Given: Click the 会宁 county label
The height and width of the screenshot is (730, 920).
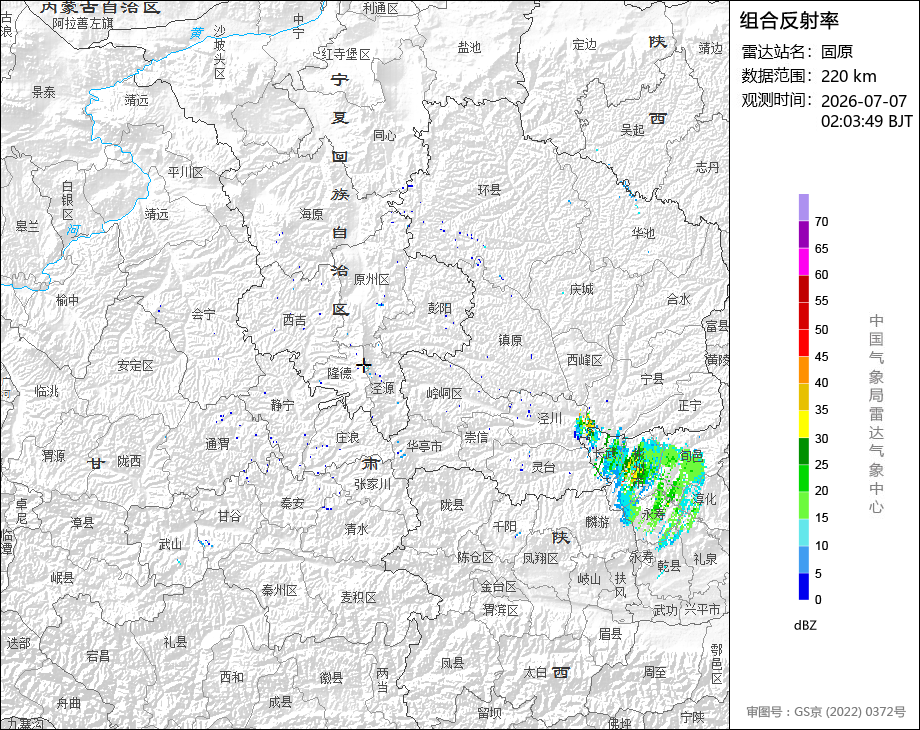Looking at the screenshot, I should pos(203,315).
